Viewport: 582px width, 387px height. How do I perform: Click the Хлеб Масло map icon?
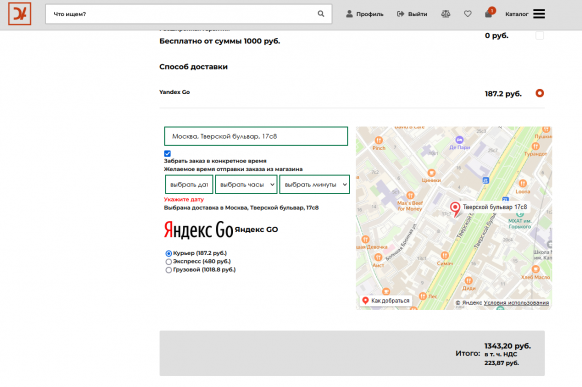[x=536, y=269]
